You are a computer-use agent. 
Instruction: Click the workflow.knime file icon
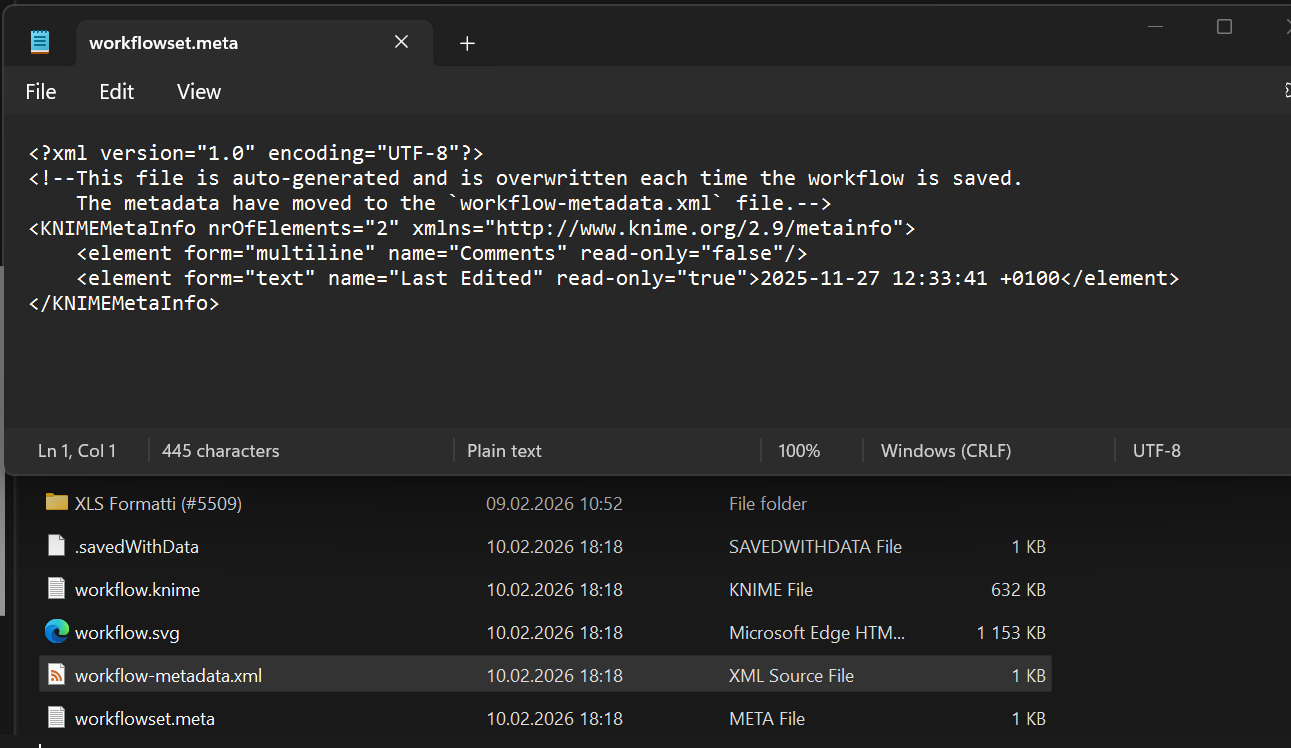56,590
